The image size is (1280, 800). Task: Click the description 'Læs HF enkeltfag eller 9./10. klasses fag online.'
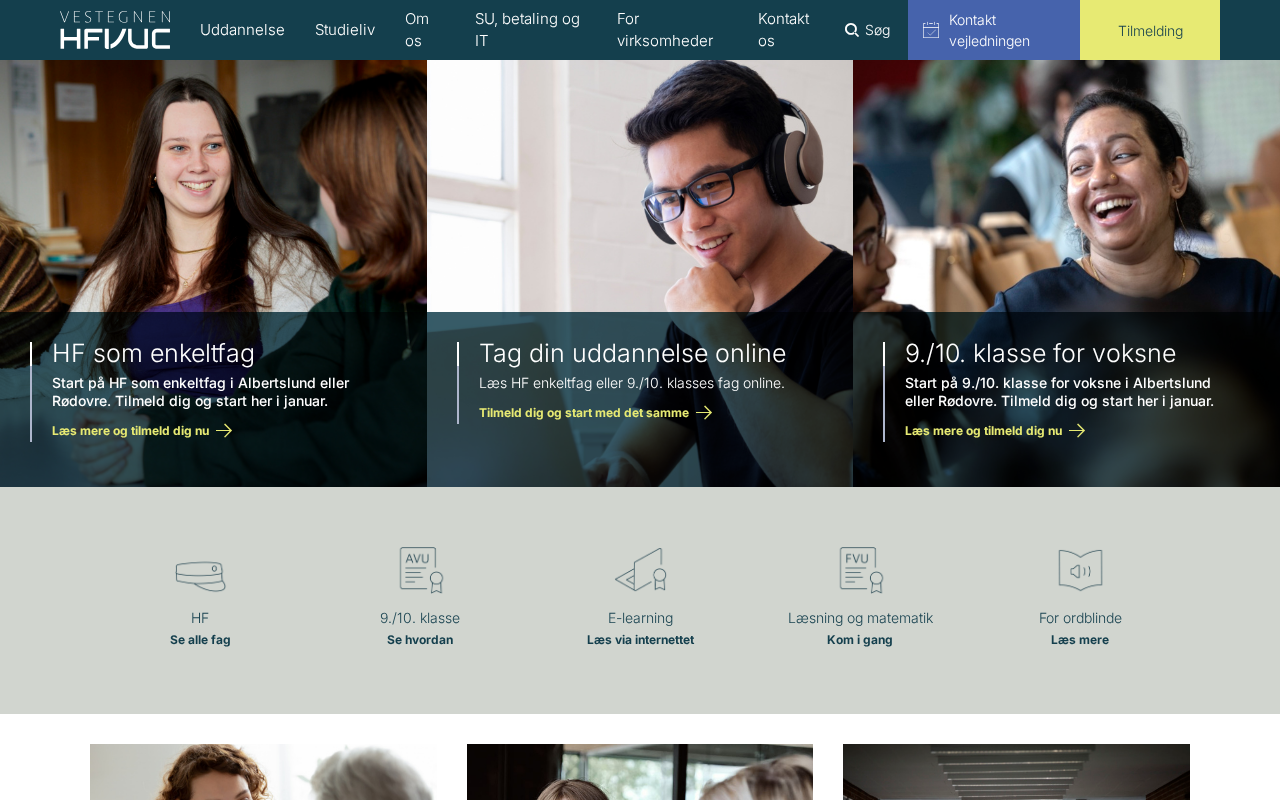pos(632,383)
